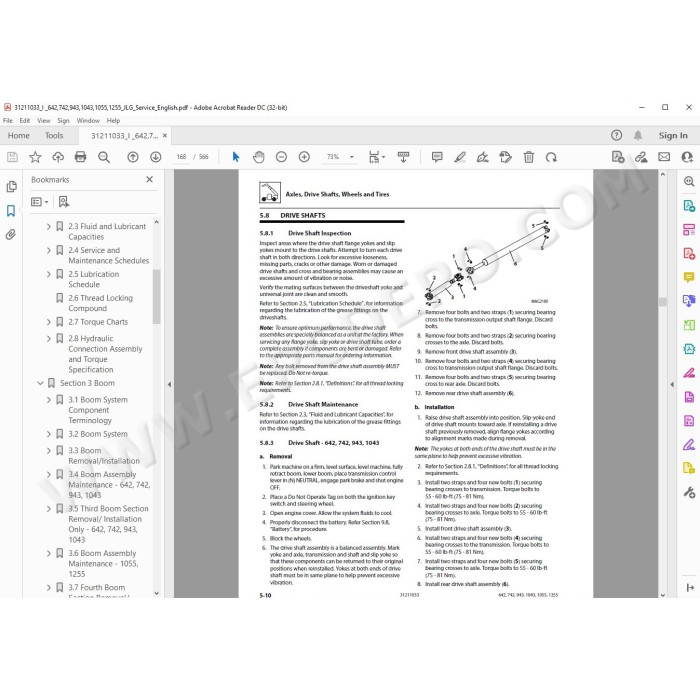Open the notifications bell
The height and width of the screenshot is (700, 700).
(638, 135)
